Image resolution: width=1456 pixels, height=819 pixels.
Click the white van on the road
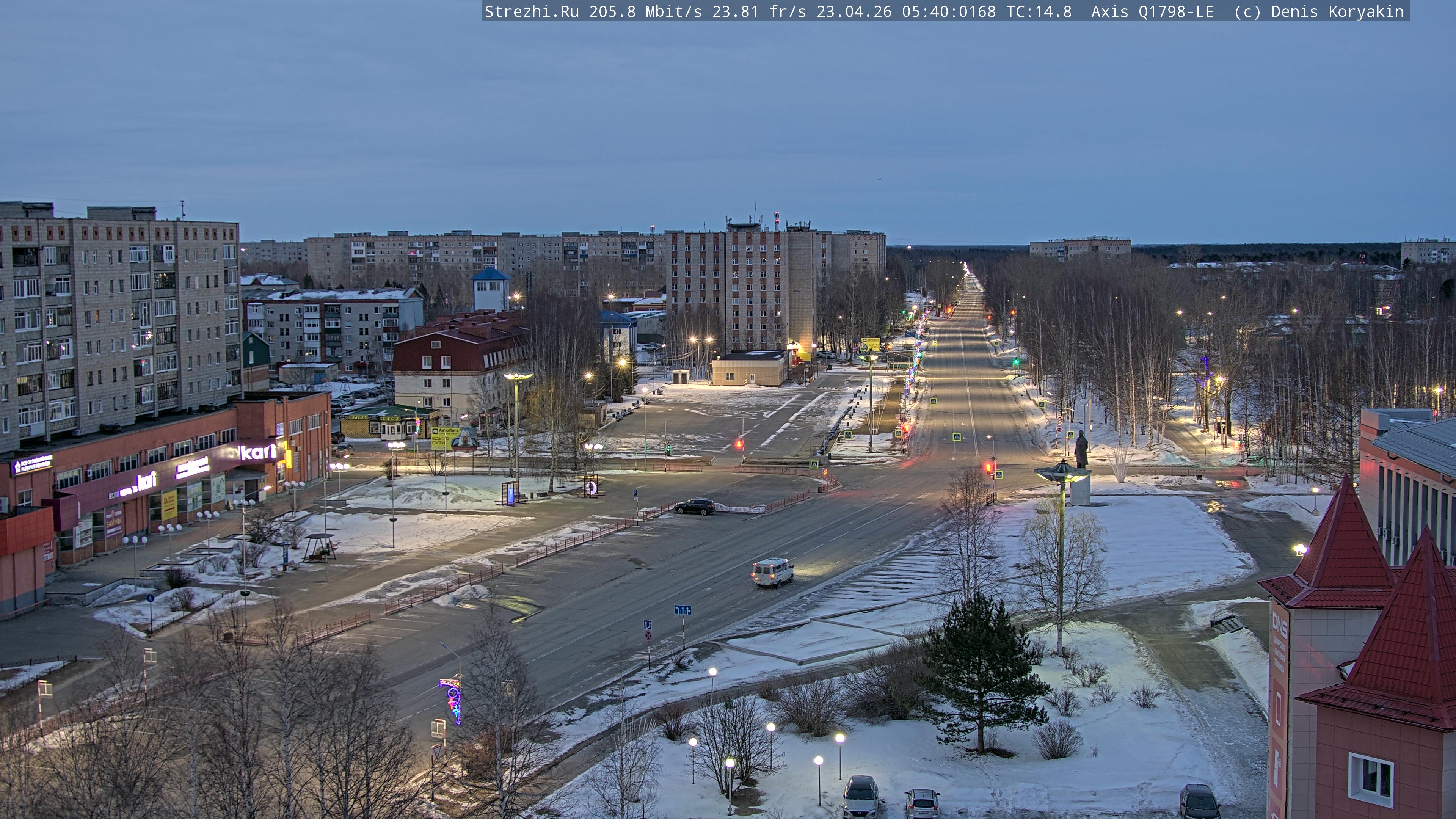[x=772, y=572]
